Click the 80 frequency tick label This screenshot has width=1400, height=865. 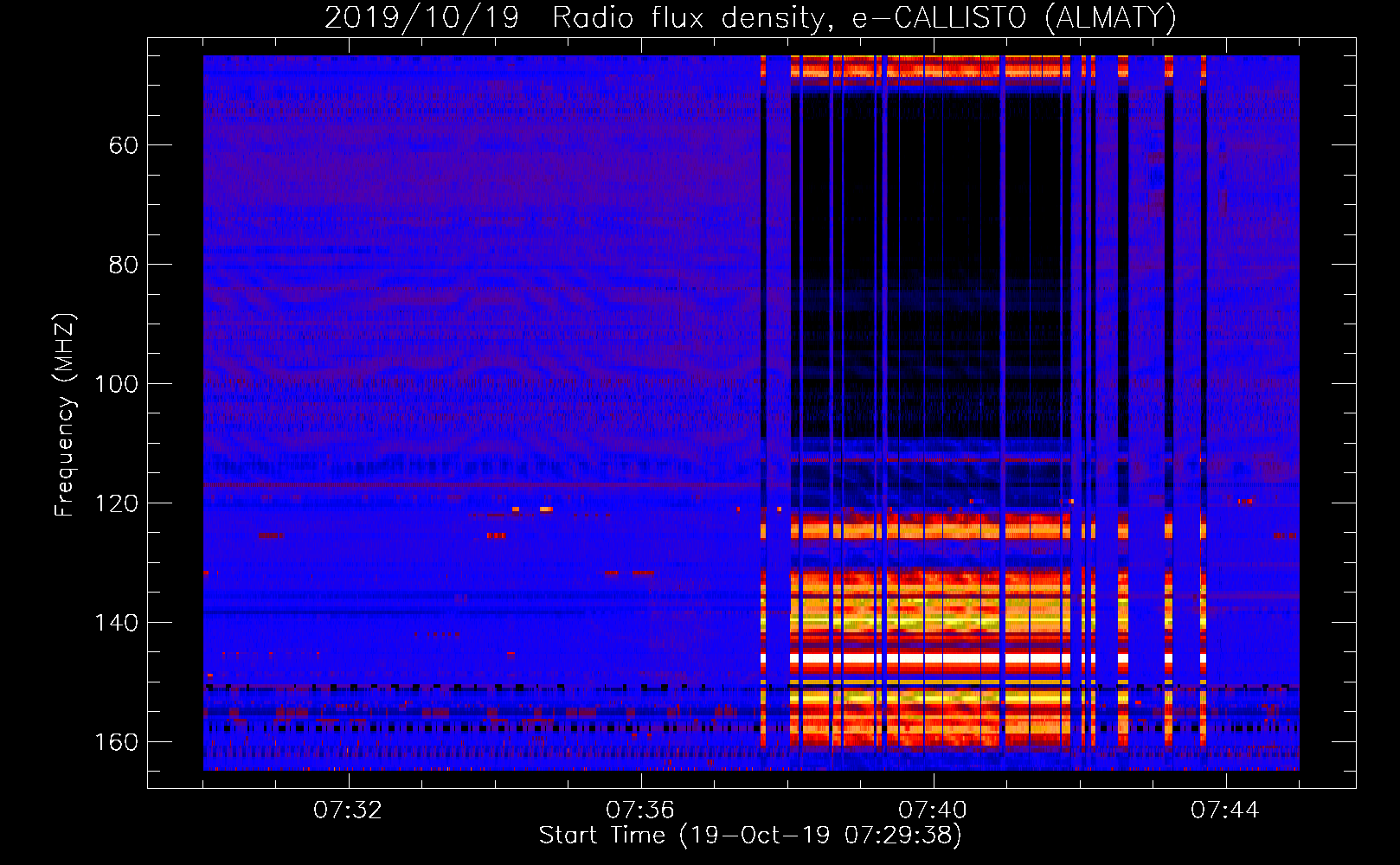point(124,265)
